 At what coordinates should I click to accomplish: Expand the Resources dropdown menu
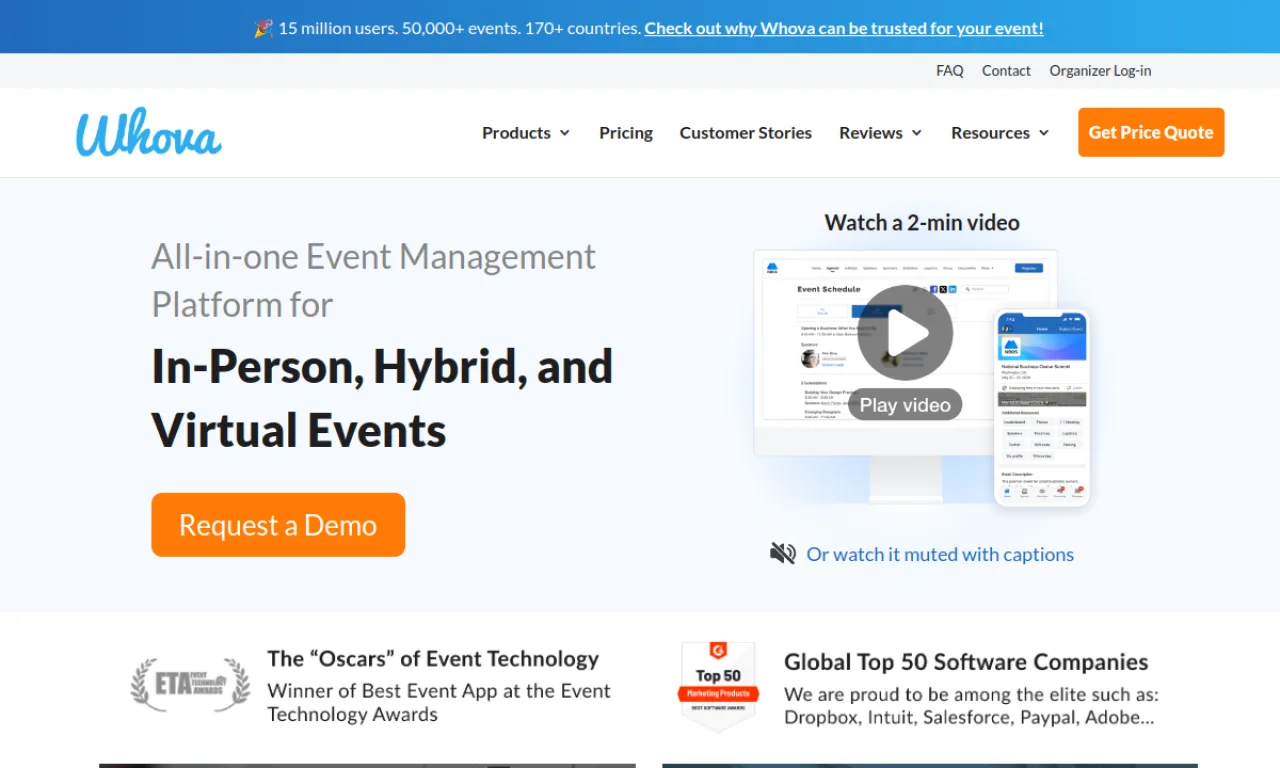(1000, 133)
